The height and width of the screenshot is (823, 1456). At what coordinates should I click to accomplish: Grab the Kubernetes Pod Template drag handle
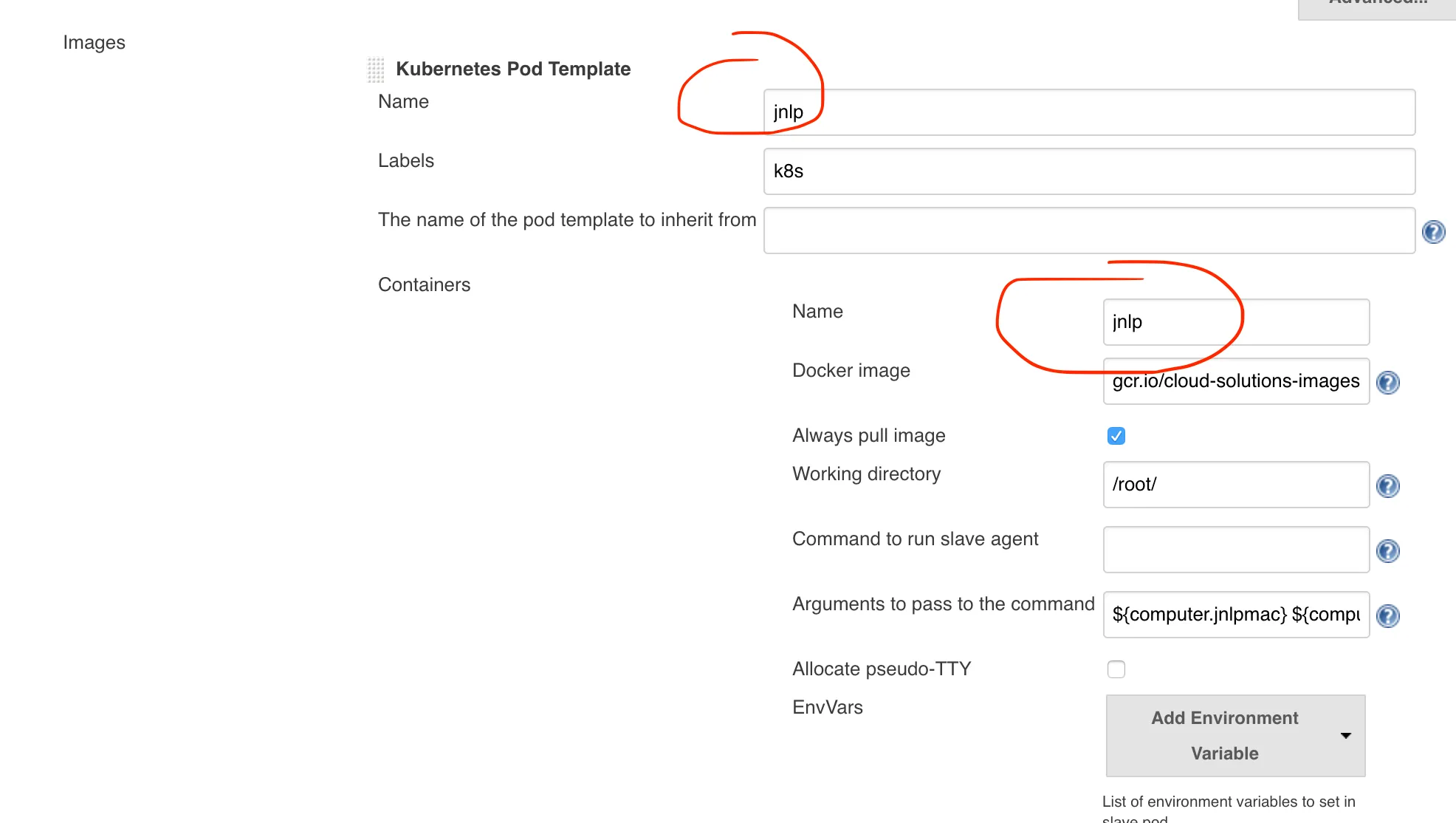376,69
